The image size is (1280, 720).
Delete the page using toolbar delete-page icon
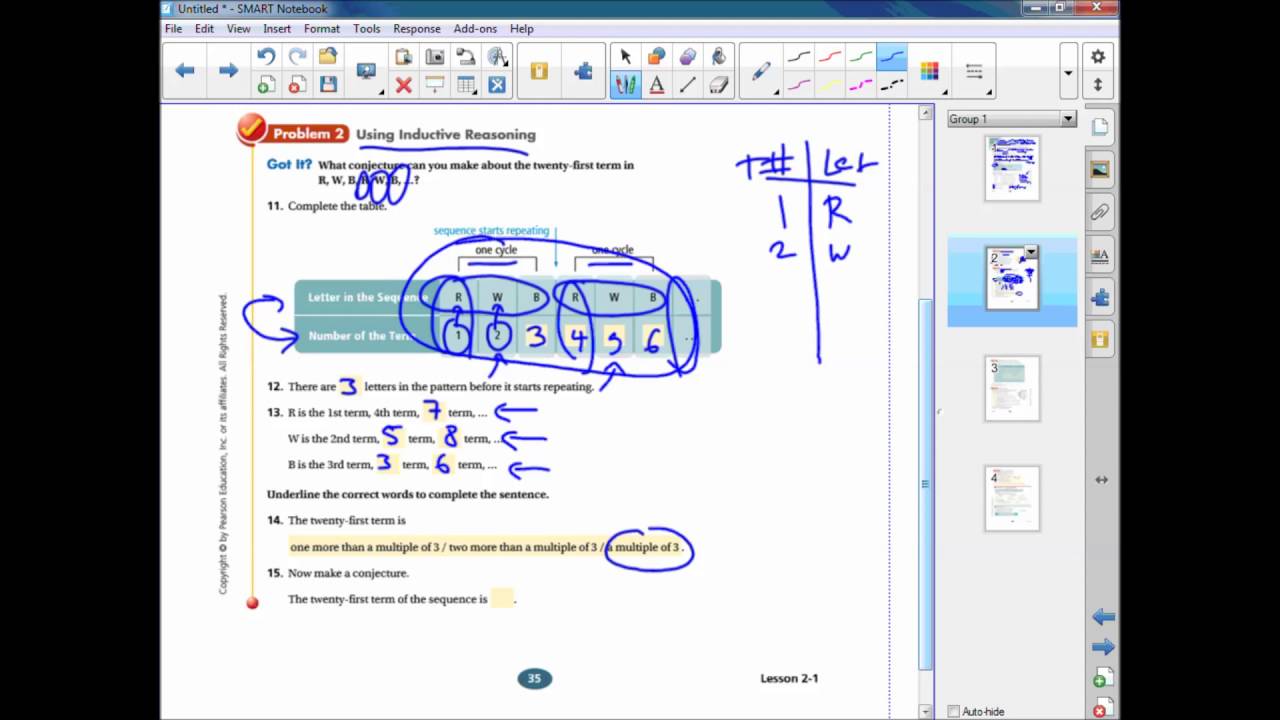[x=297, y=86]
